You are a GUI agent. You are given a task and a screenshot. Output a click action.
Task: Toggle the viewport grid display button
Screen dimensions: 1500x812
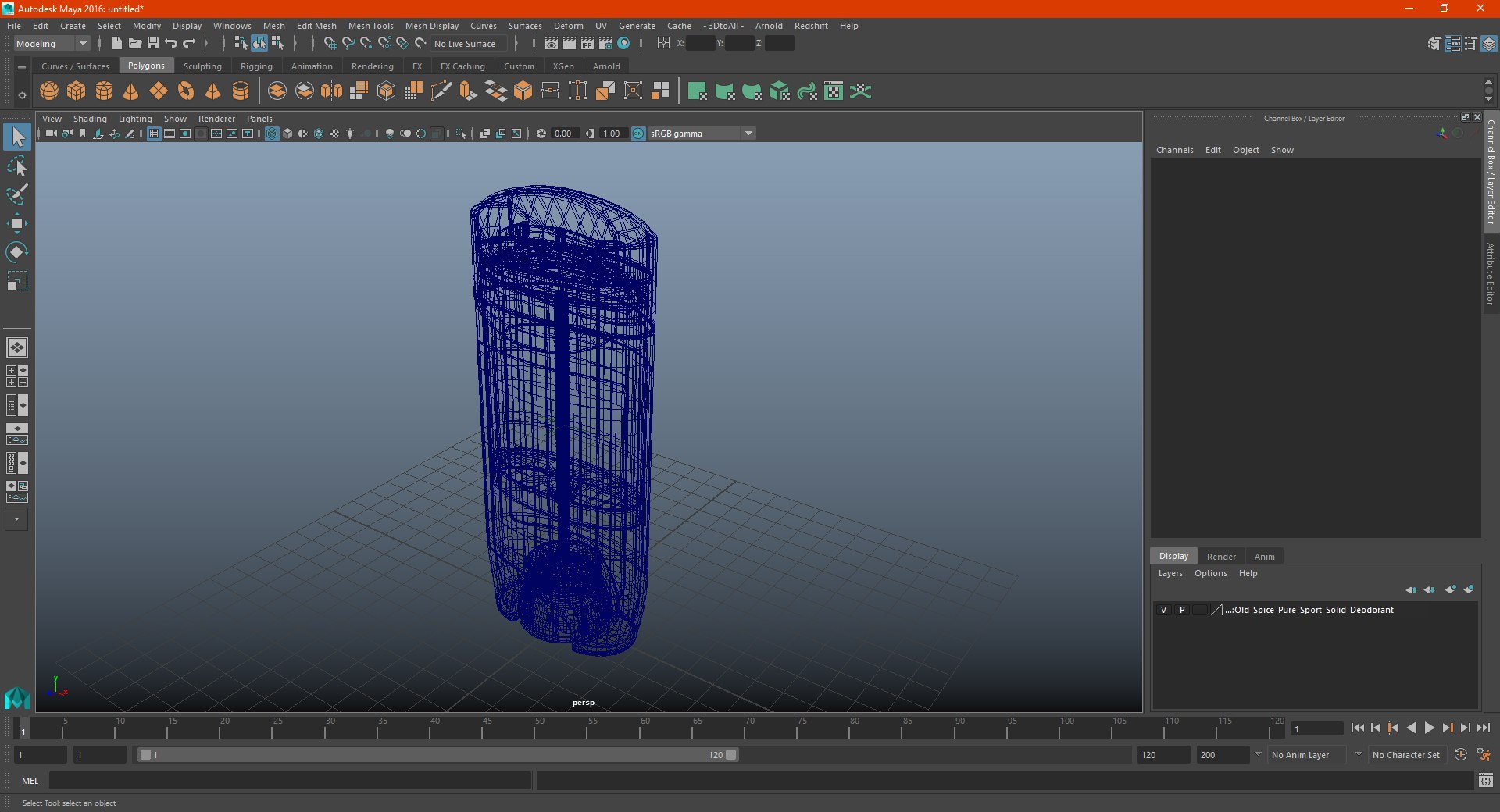pos(154,134)
